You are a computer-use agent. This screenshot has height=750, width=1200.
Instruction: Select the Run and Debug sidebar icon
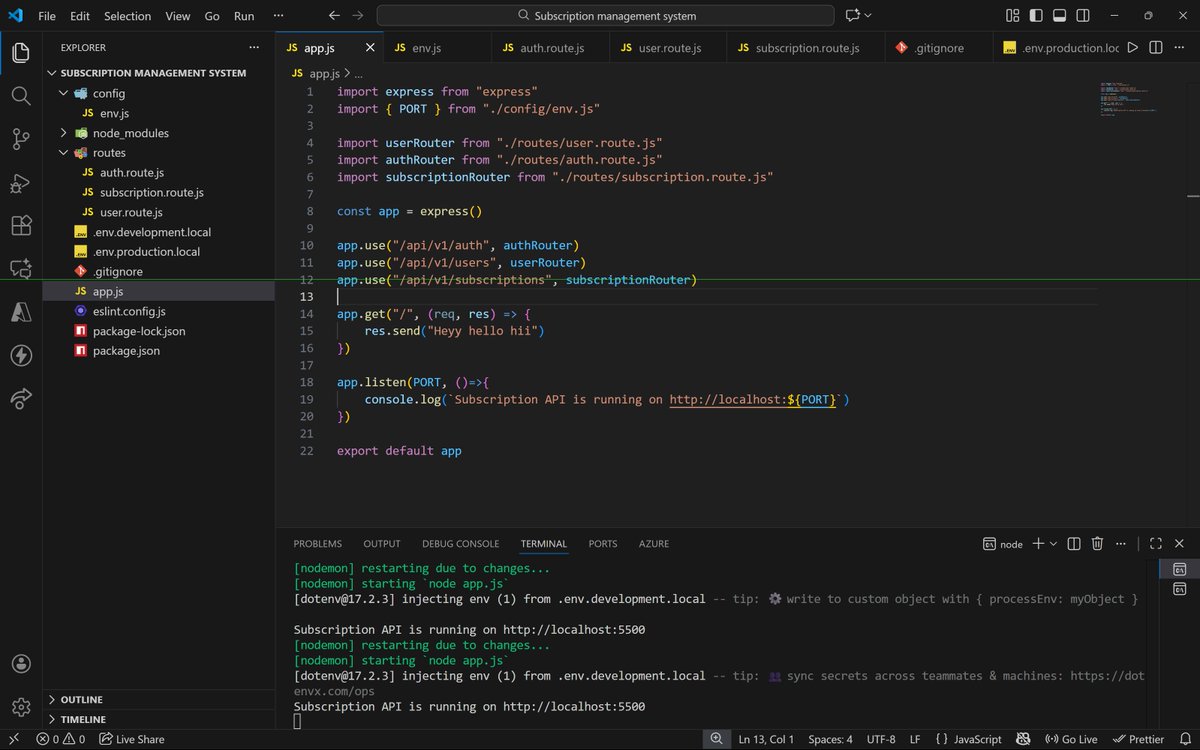coord(21,182)
